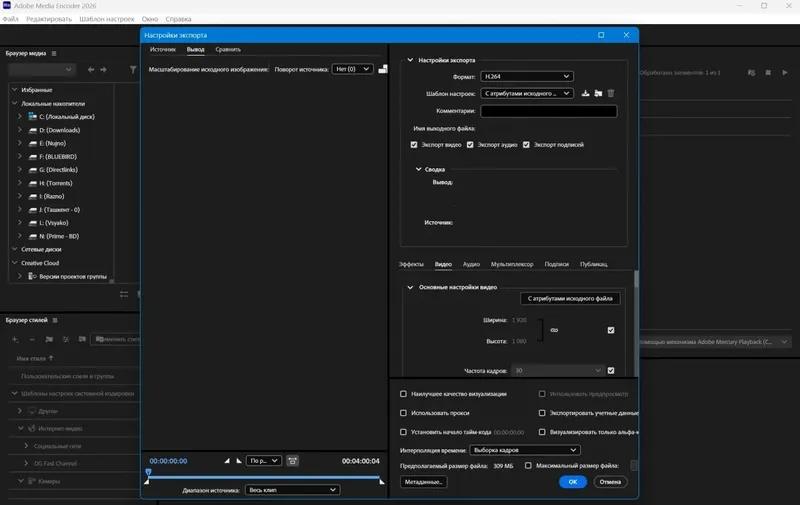
Task: Click the width-height link chain icon
Action: tap(554, 330)
